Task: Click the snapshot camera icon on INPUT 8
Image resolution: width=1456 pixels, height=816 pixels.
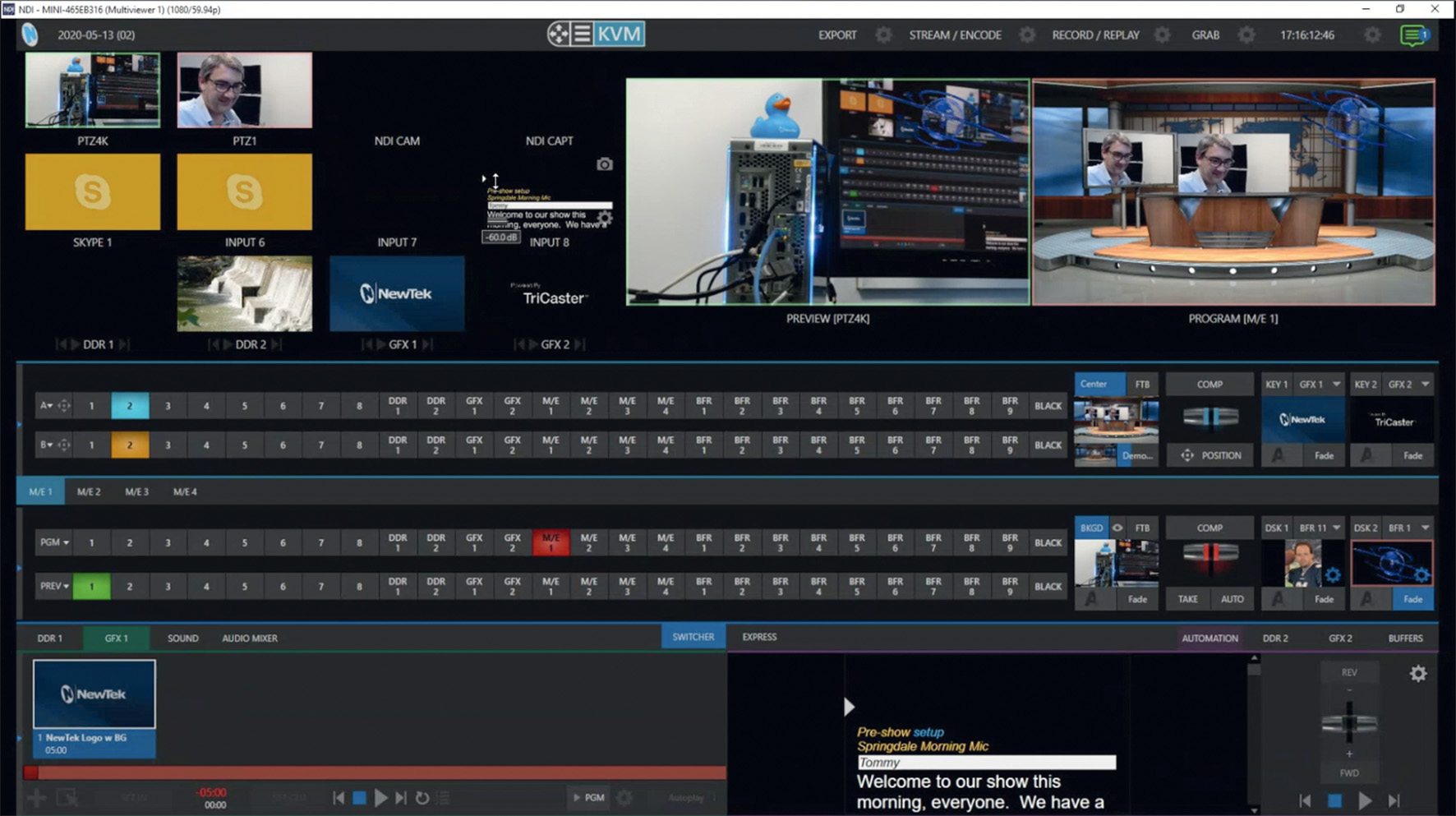Action: pos(605,164)
